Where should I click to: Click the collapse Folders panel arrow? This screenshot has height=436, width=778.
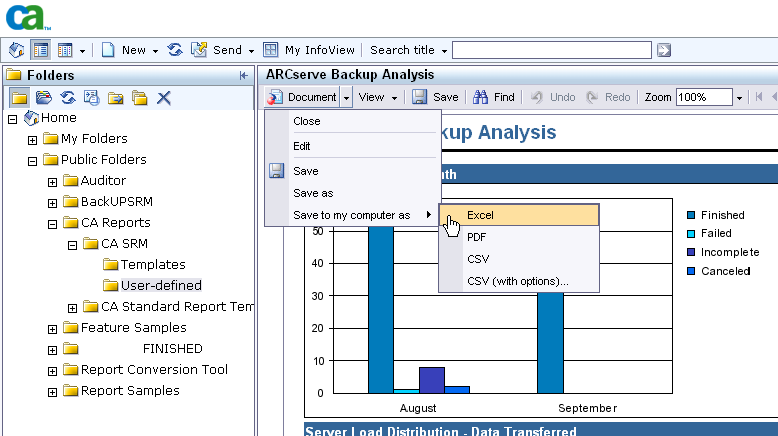(243, 75)
